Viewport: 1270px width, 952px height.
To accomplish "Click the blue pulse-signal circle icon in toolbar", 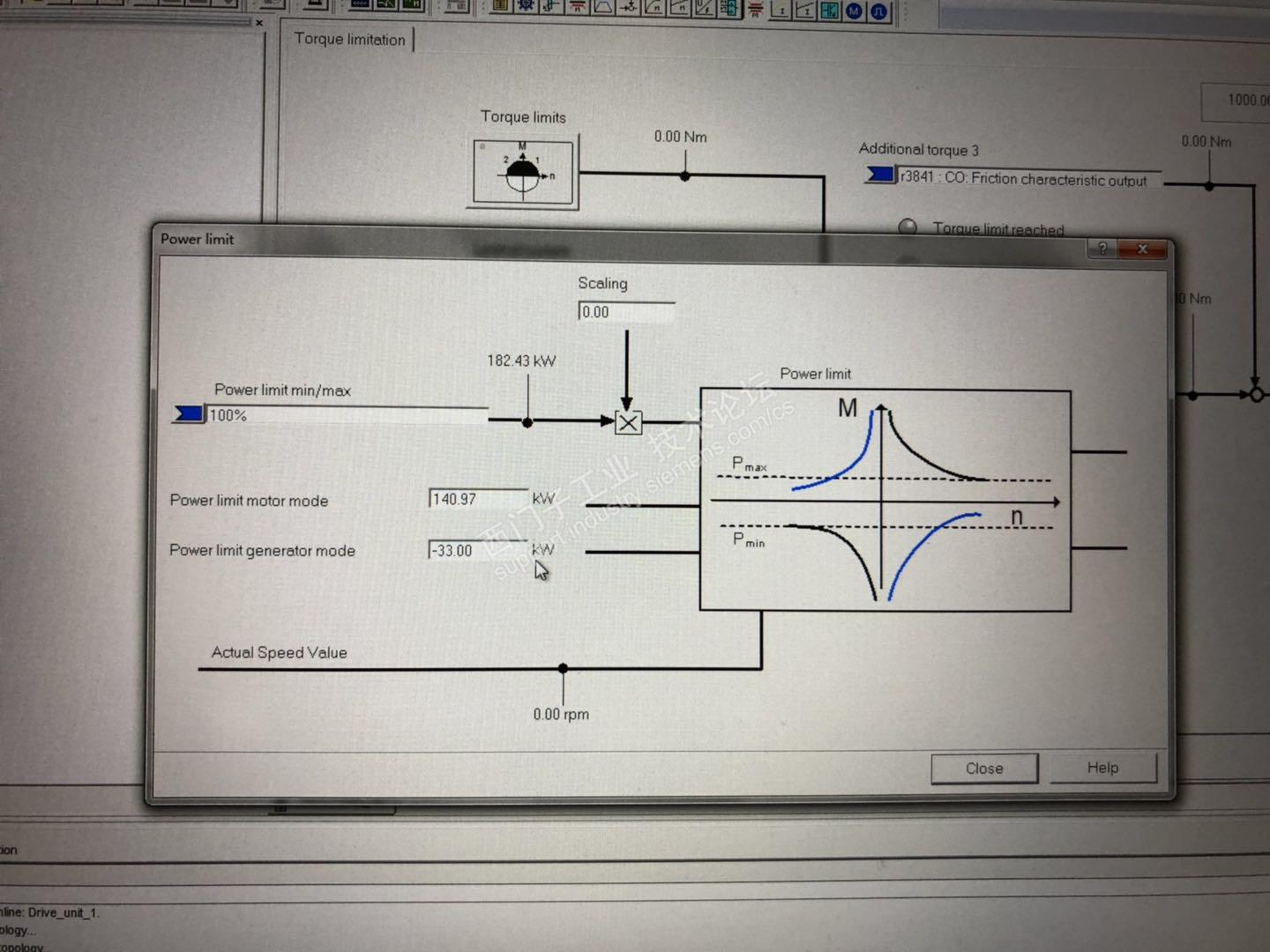I will tap(879, 11).
